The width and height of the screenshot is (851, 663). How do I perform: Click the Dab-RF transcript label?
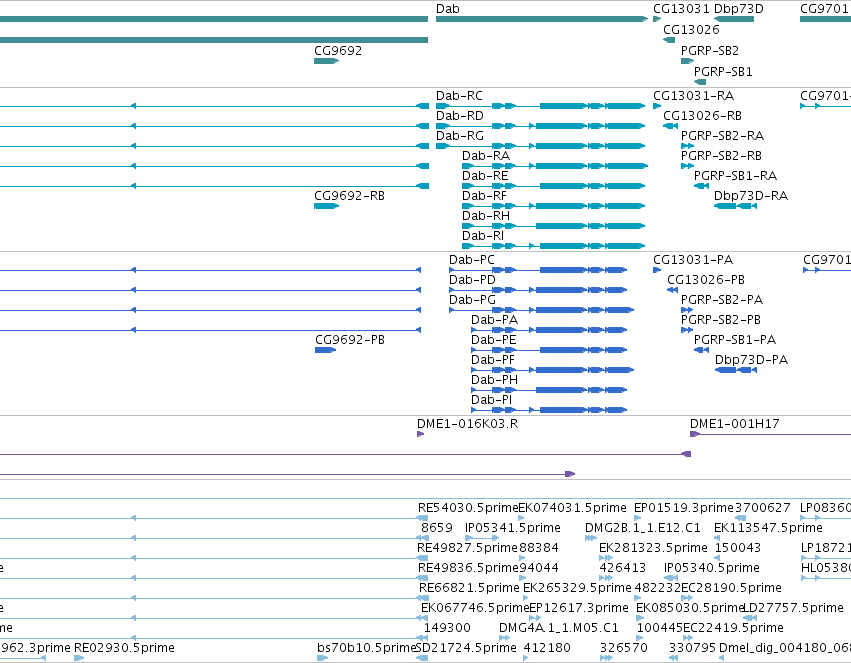coord(484,196)
